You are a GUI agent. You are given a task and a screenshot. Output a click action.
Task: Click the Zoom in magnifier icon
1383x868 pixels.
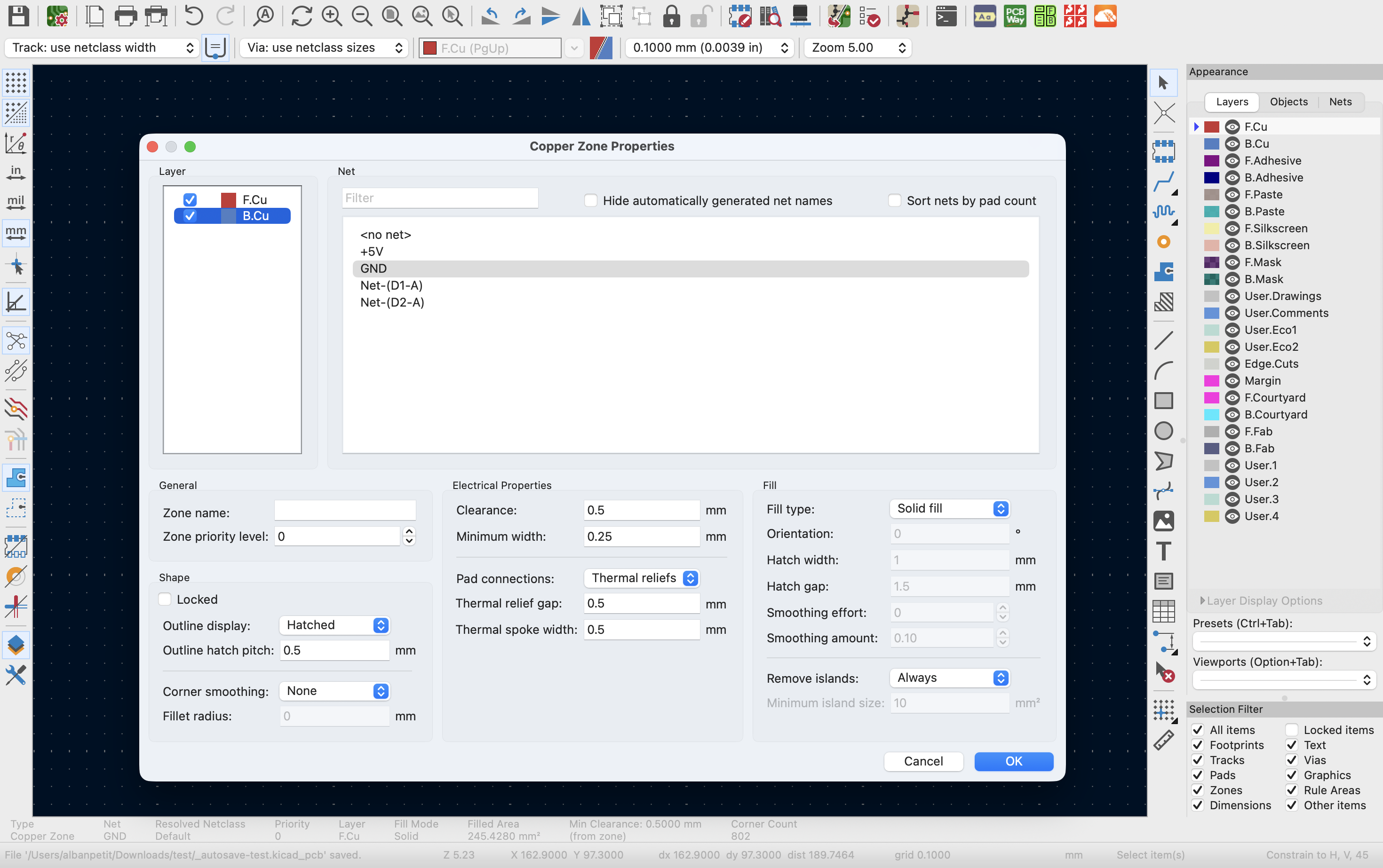(x=331, y=16)
